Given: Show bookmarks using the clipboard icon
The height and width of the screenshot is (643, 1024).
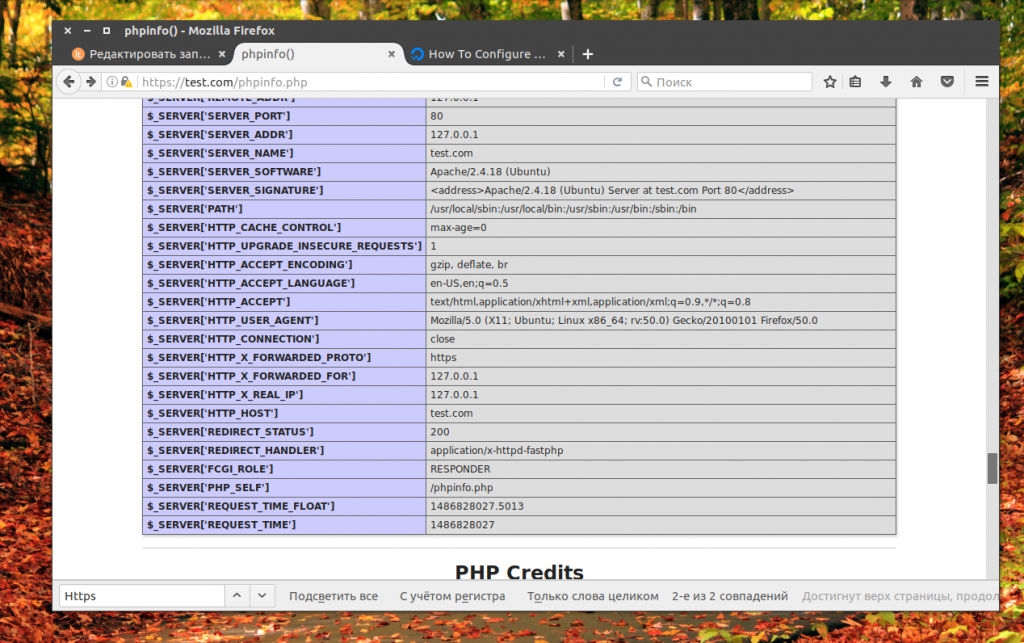Looking at the screenshot, I should (x=857, y=81).
